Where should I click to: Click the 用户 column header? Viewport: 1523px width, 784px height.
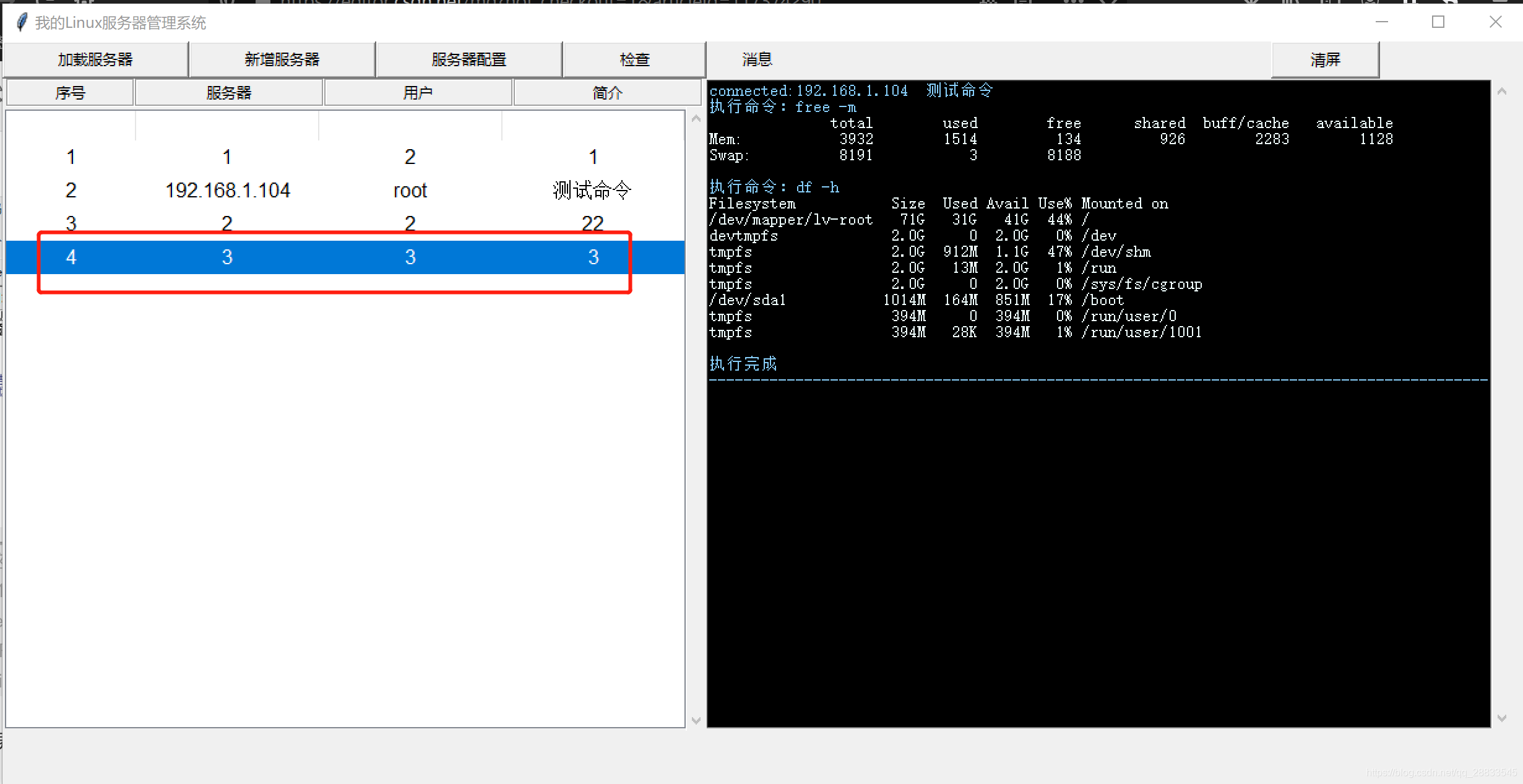418,93
